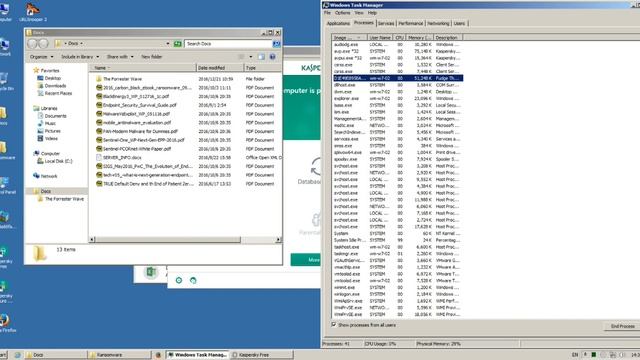
Task: Sort processes by CPU column header
Action: [400, 38]
